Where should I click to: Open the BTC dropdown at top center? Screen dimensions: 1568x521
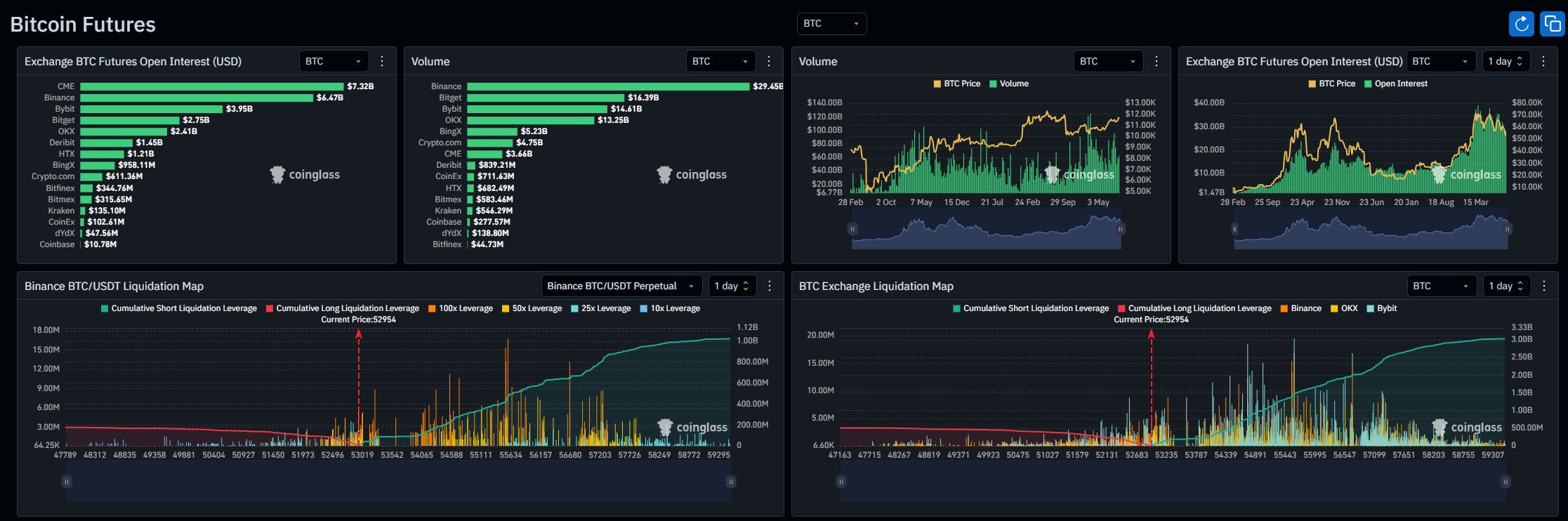(x=831, y=23)
